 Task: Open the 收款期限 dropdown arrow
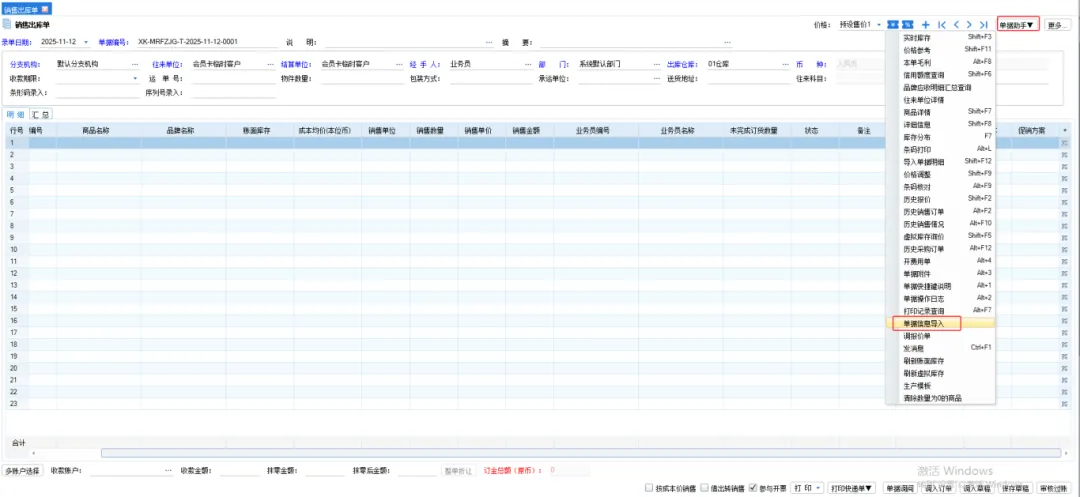135,78
